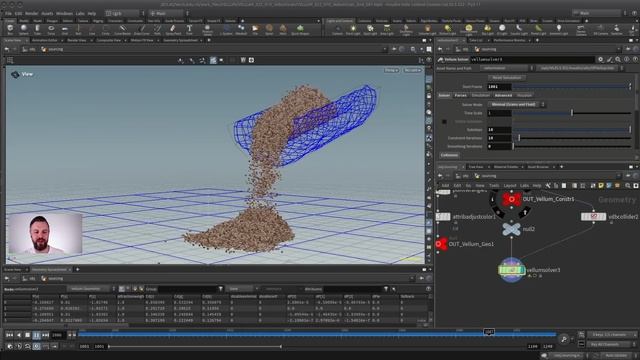Viewport: 640px width, 360px height.
Task: Open the Advanced parameter tab
Action: (x=503, y=96)
